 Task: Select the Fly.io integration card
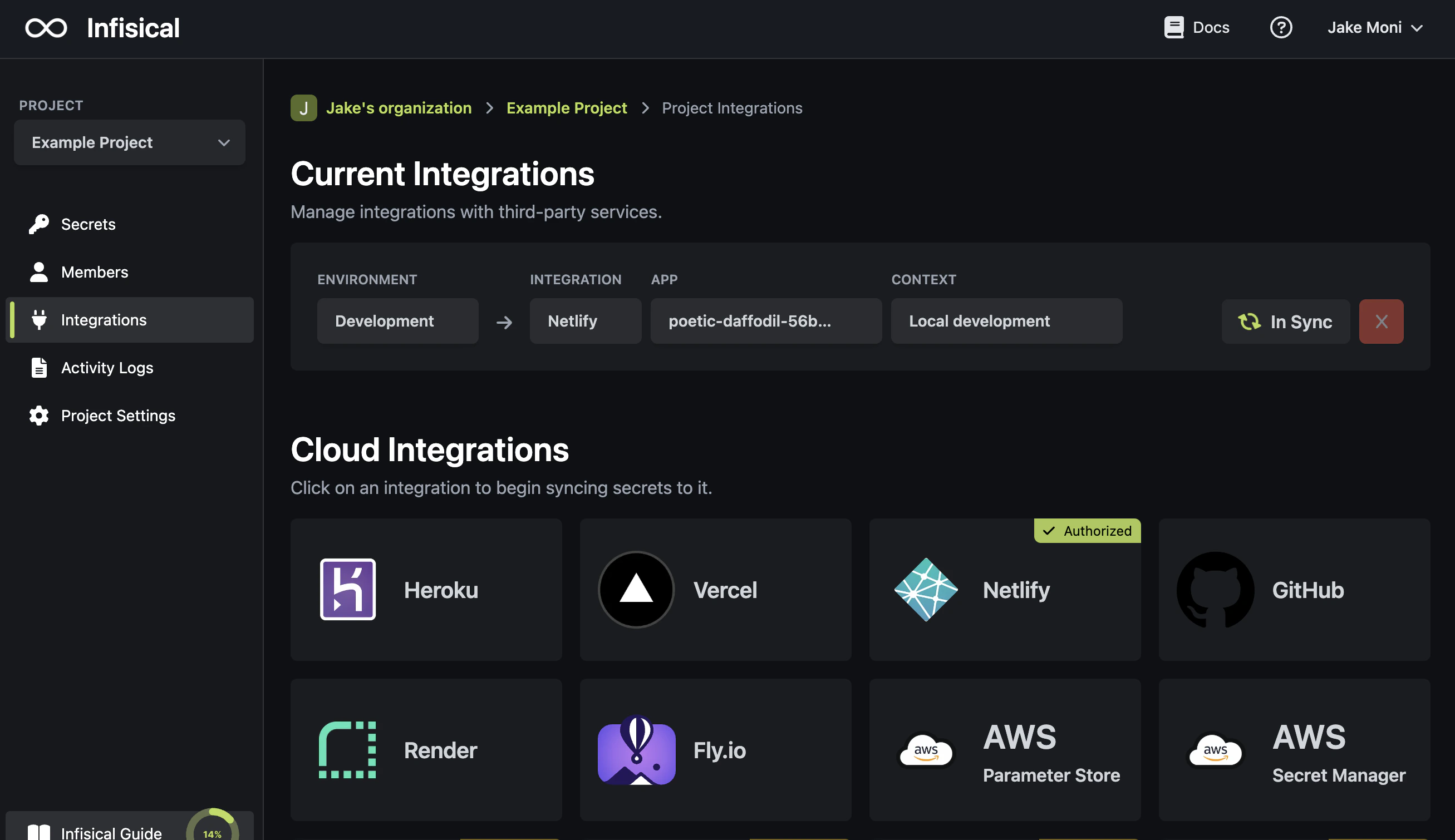pos(715,749)
